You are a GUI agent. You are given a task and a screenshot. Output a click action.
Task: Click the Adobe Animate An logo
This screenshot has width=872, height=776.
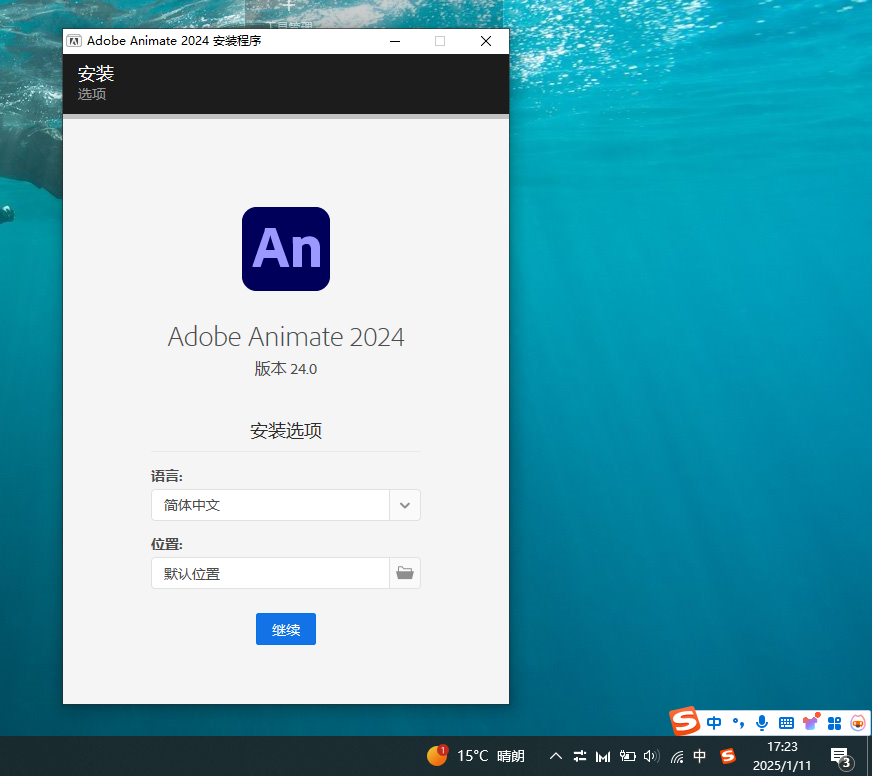click(286, 249)
